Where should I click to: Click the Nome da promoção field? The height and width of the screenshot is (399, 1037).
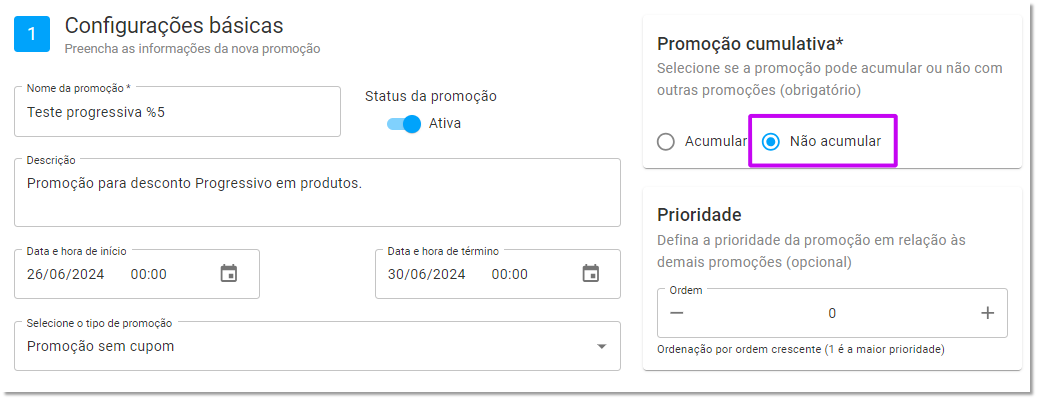[x=177, y=112]
